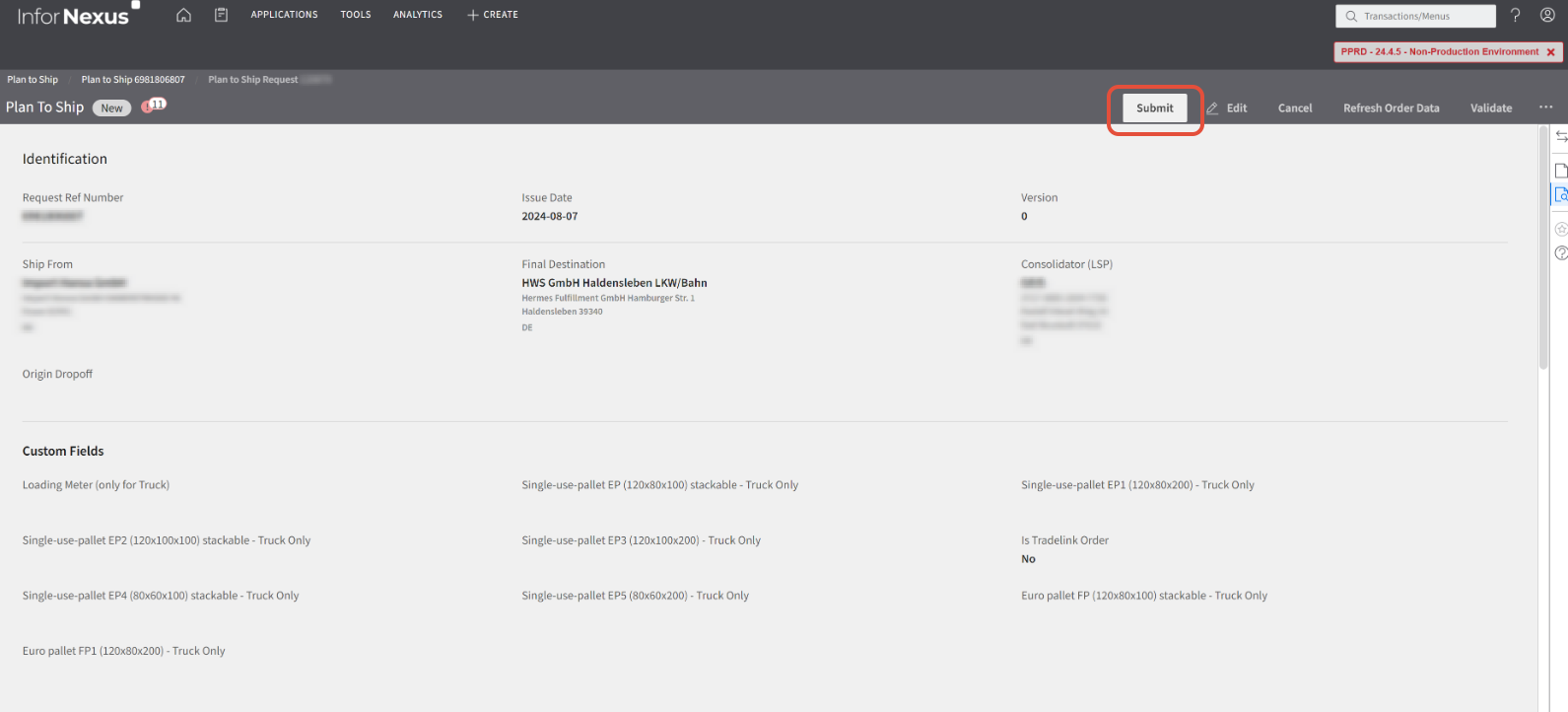The image size is (1568, 712).
Task: Click the Is Tradelink Order value No
Action: click(x=1028, y=559)
